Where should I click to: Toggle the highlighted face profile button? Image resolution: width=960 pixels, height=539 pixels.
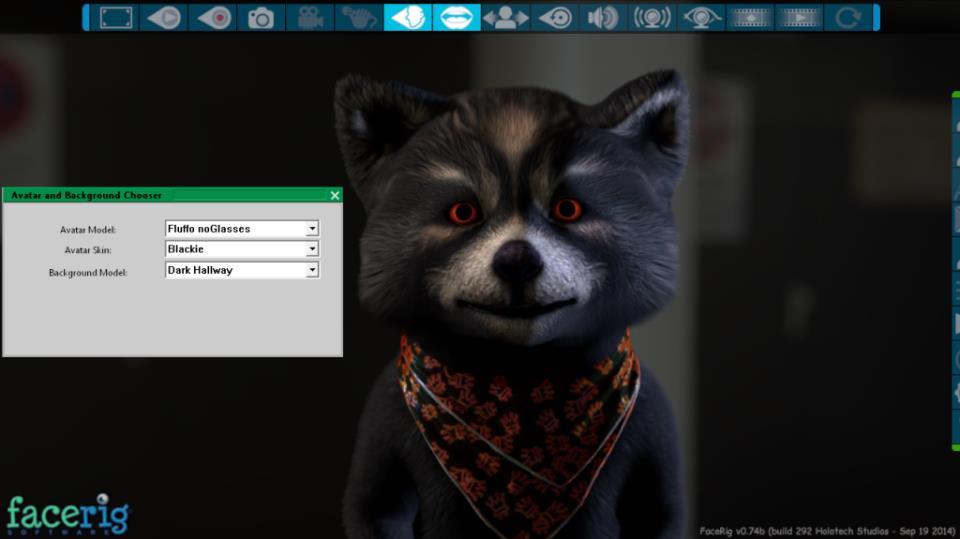pyautogui.click(x=407, y=17)
